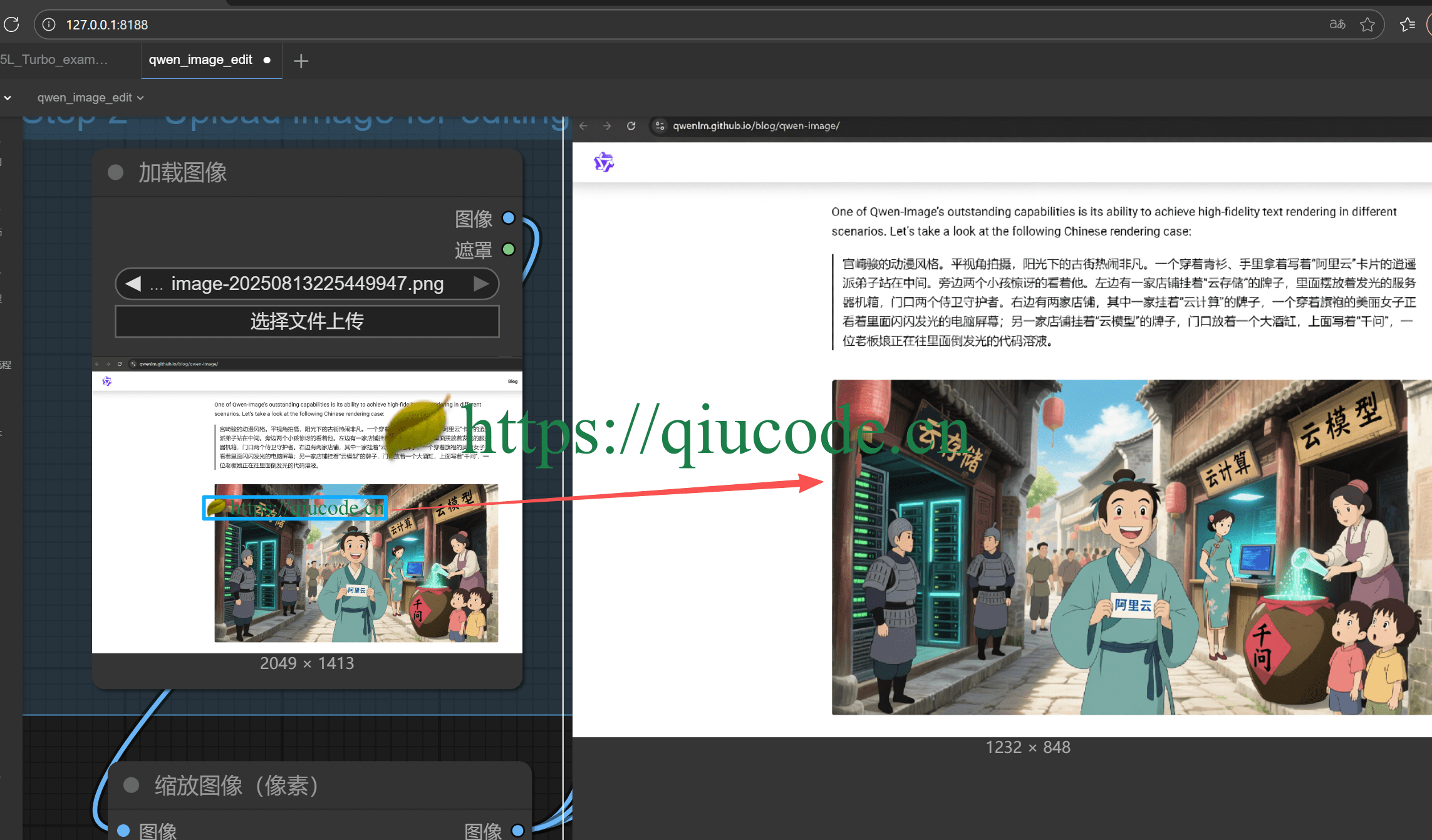The width and height of the screenshot is (1432, 840).
Task: Open the qwen_image_edit breadcrumb dropdown
Action: pyautogui.click(x=91, y=98)
